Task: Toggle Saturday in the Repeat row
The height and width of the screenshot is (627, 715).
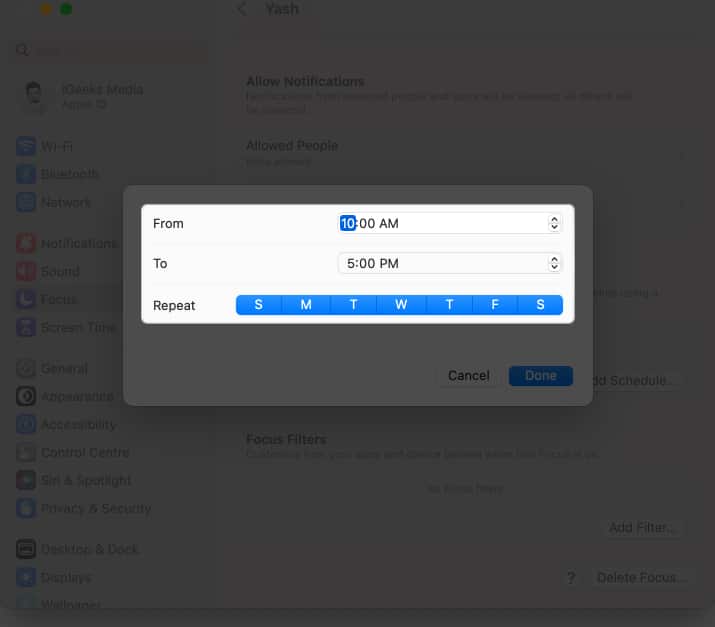Action: click(540, 305)
